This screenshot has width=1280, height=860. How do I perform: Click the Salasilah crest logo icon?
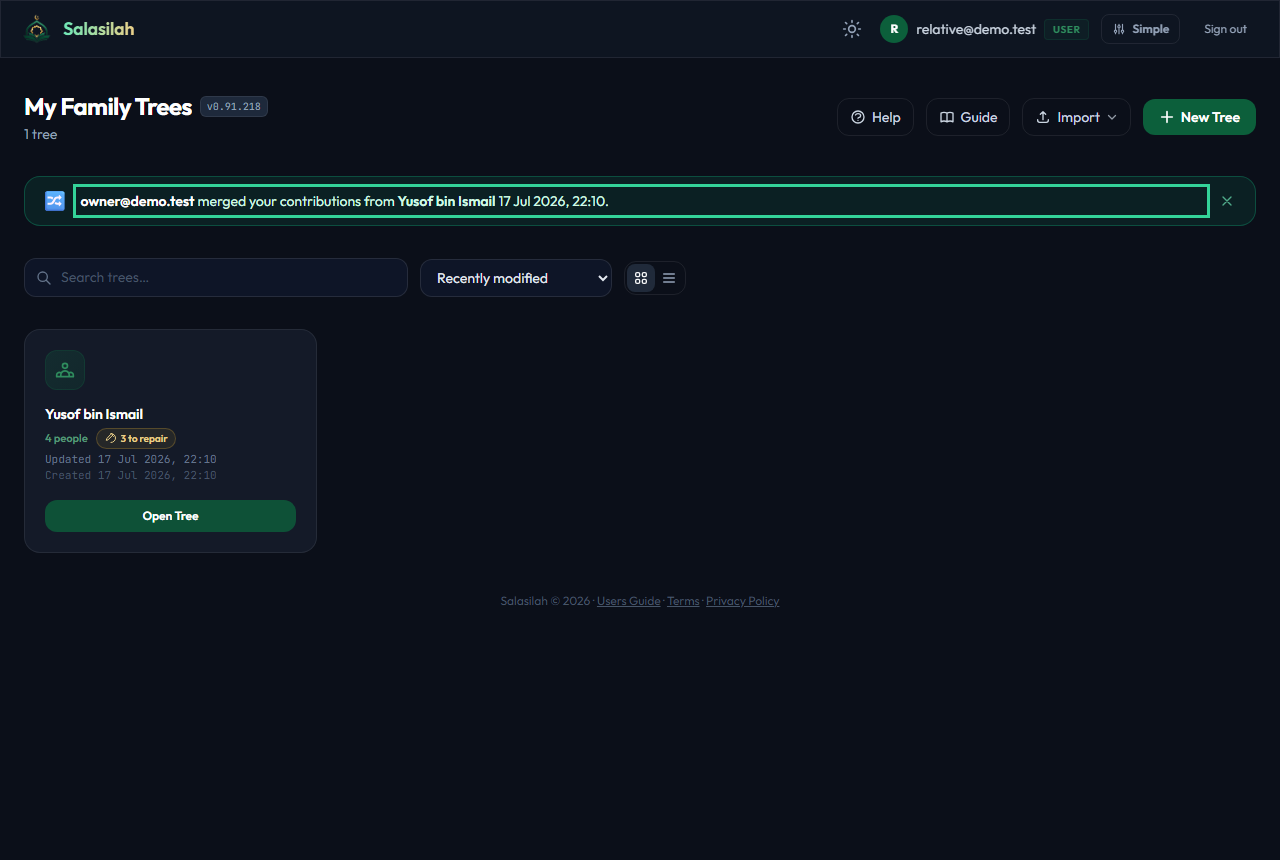tap(37, 29)
